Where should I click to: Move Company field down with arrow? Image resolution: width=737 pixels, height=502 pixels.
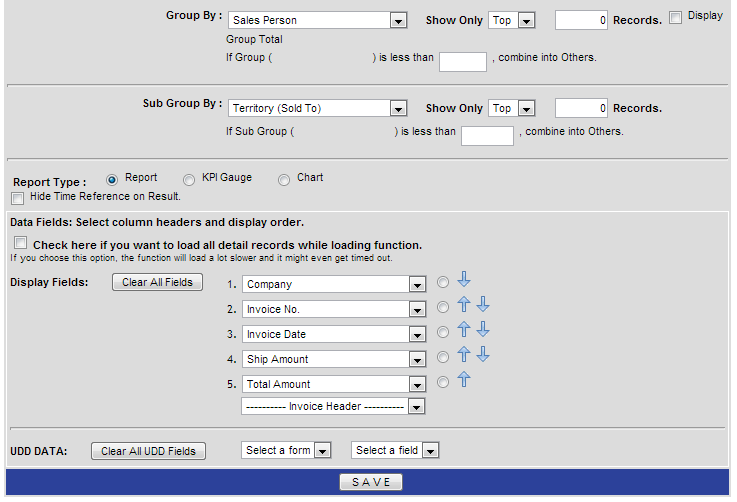point(463,281)
